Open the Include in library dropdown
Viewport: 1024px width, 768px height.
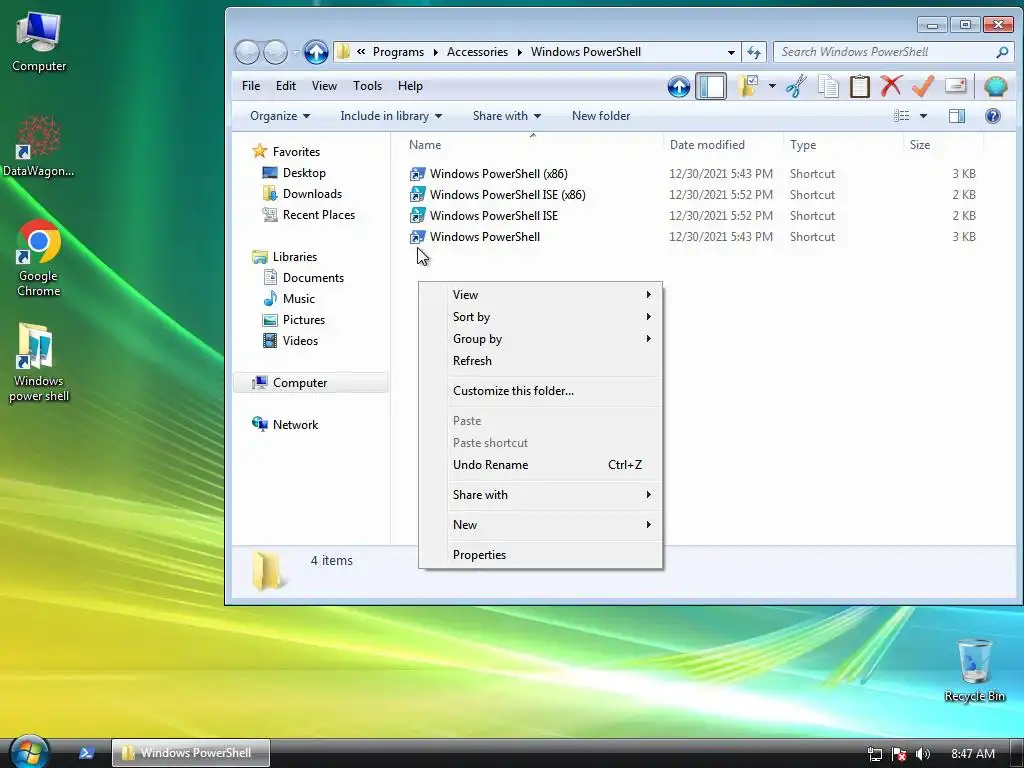pyautogui.click(x=391, y=116)
